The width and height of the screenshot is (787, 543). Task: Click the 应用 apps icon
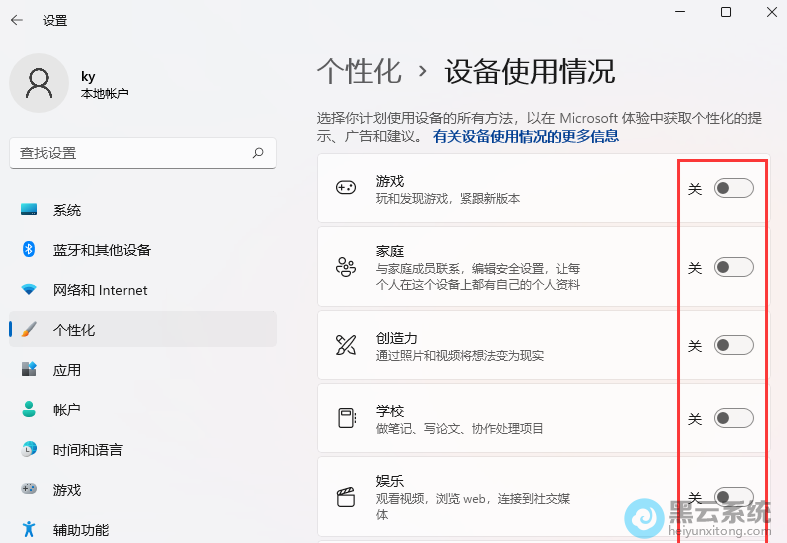pos(29,369)
